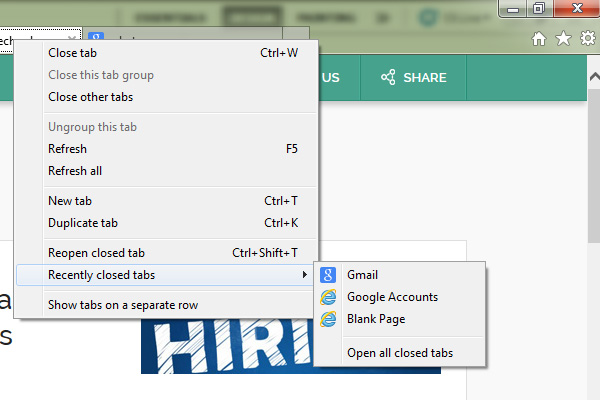This screenshot has width=600, height=400.
Task: Expand Recently closed tabs submenu arrow
Action: coord(305,274)
